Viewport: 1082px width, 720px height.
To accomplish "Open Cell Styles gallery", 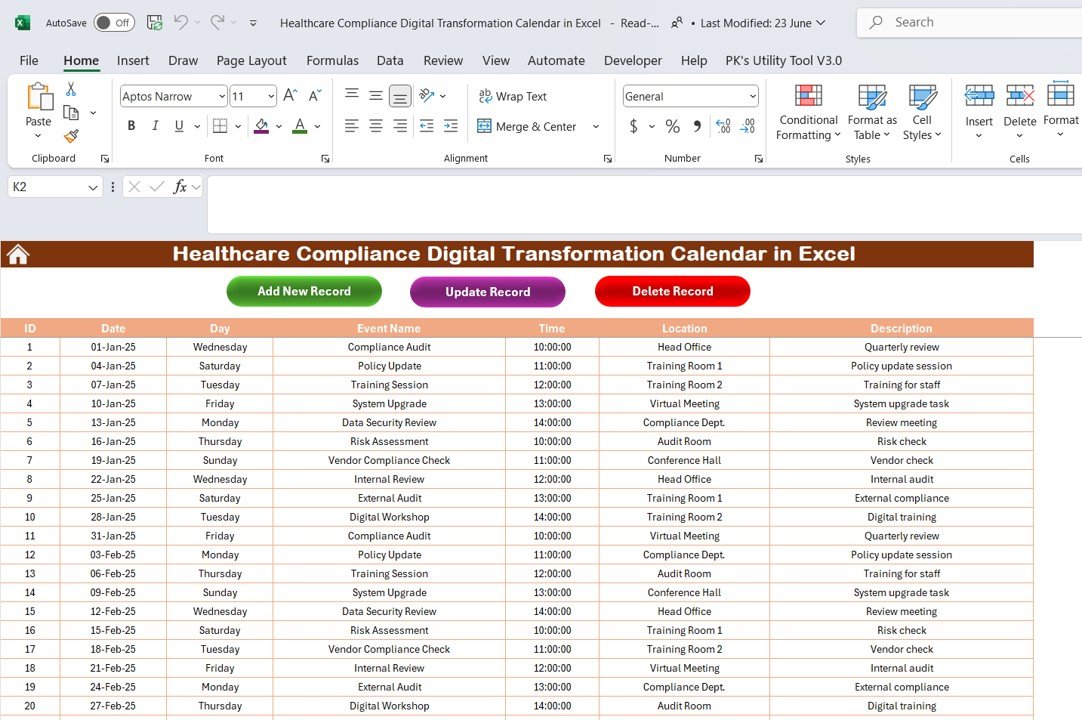I will (922, 113).
